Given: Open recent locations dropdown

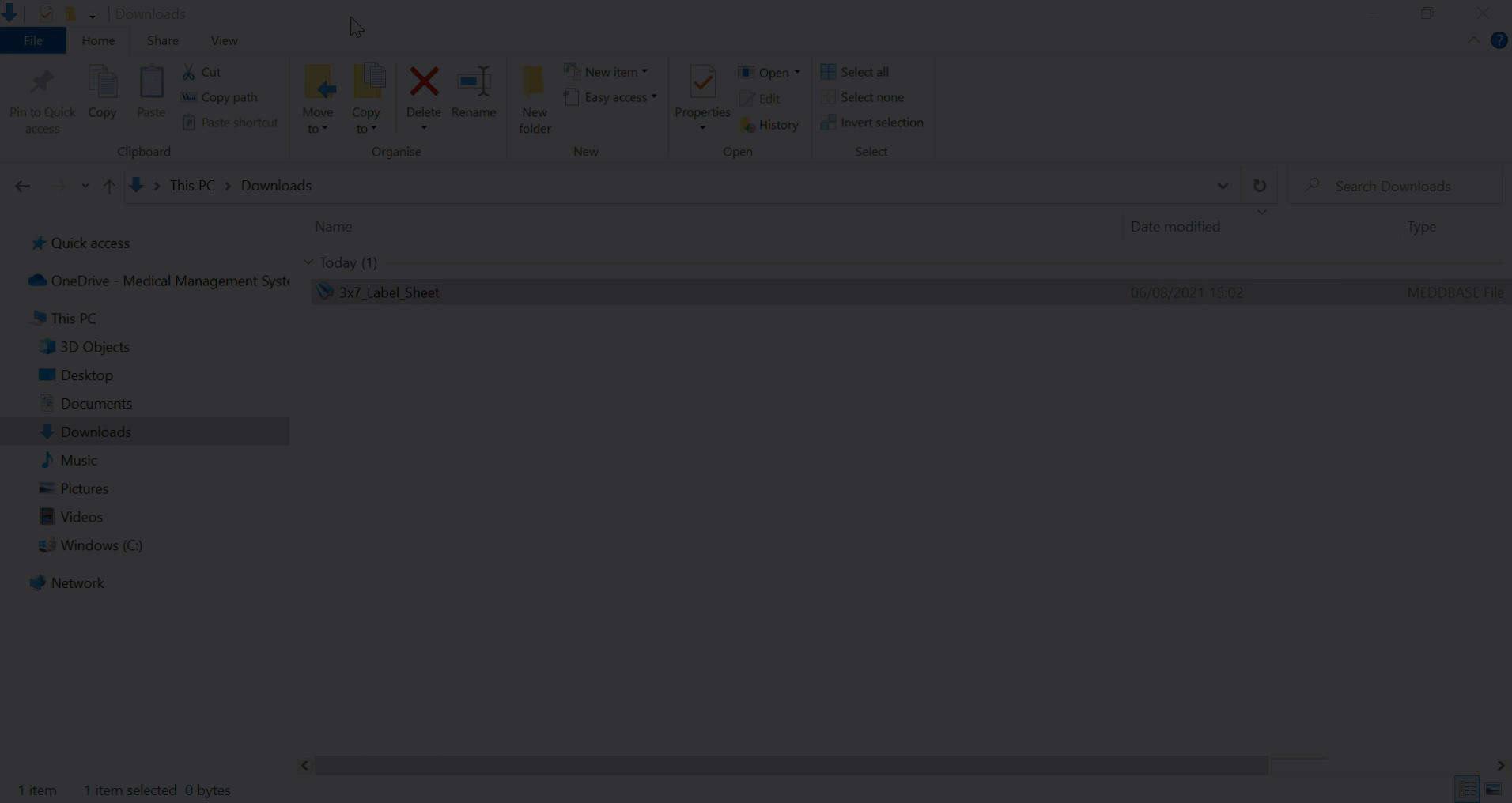Looking at the screenshot, I should tap(85, 187).
